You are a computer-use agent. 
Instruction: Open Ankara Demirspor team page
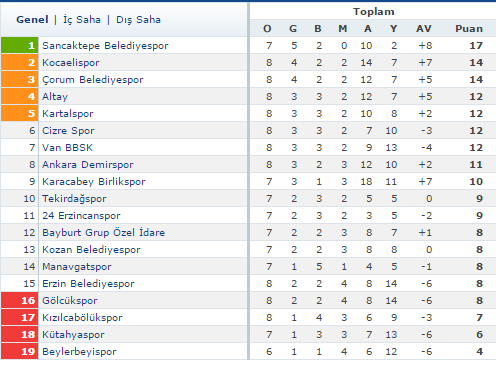click(88, 165)
